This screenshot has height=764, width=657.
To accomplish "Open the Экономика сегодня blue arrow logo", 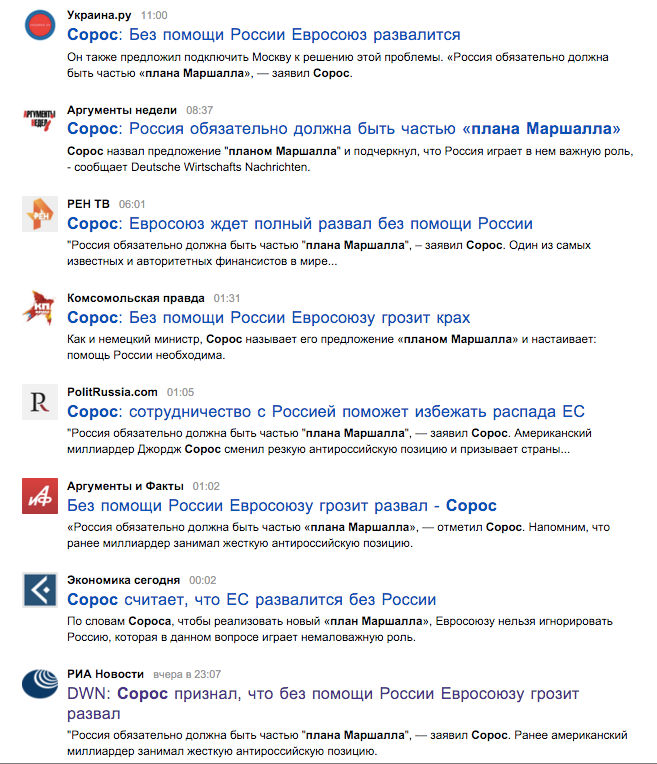I will coord(40,590).
